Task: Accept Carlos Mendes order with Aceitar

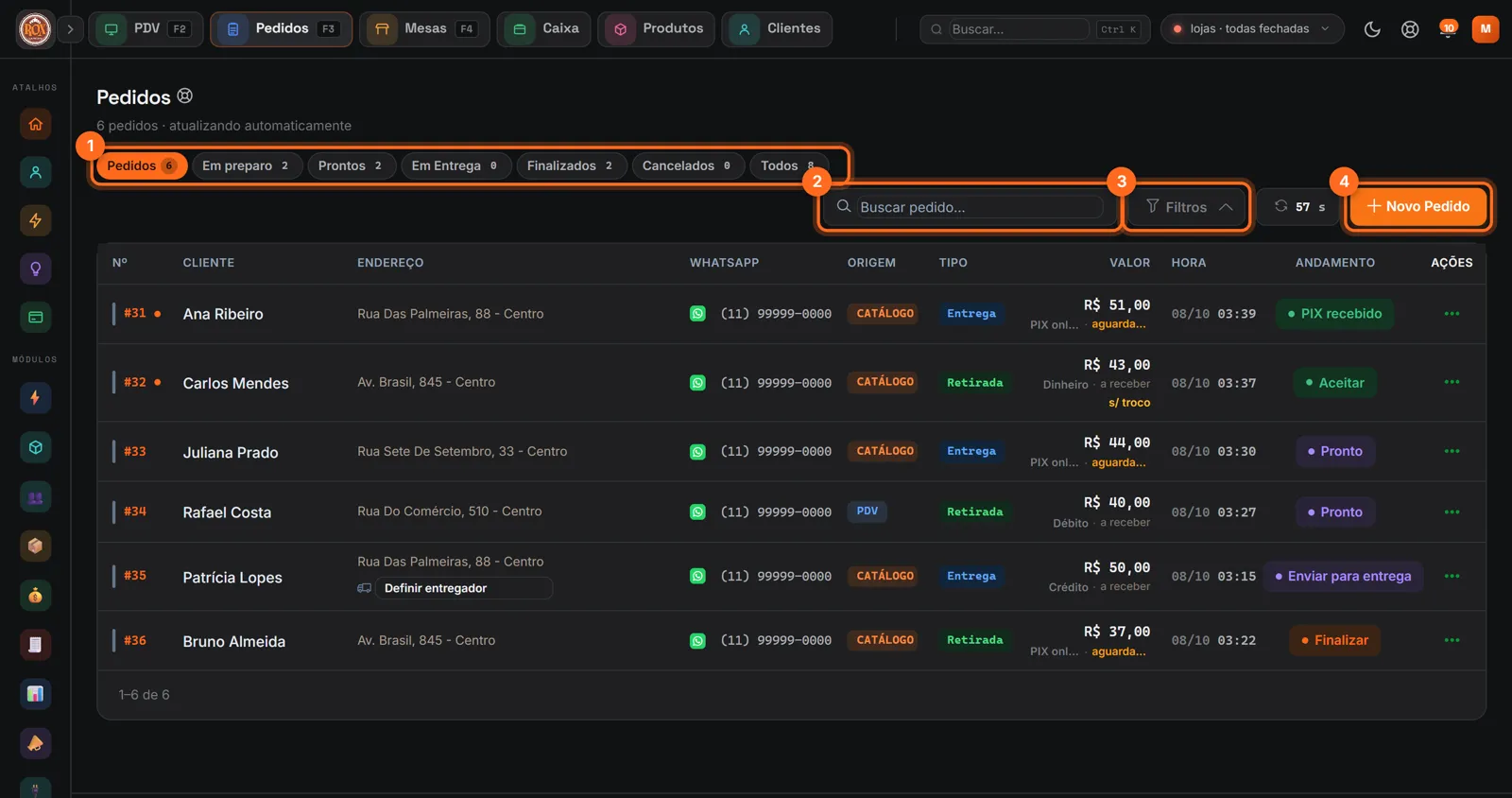Action: click(x=1334, y=383)
